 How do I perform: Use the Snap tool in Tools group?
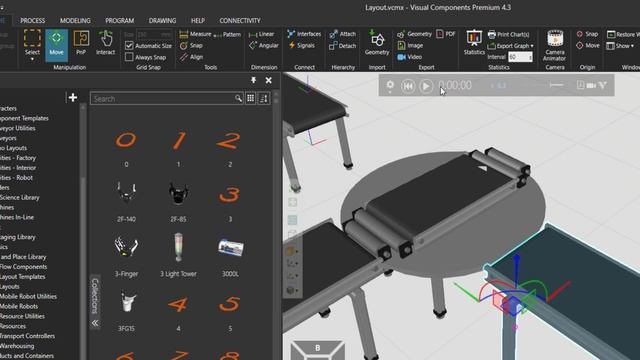(x=191, y=46)
